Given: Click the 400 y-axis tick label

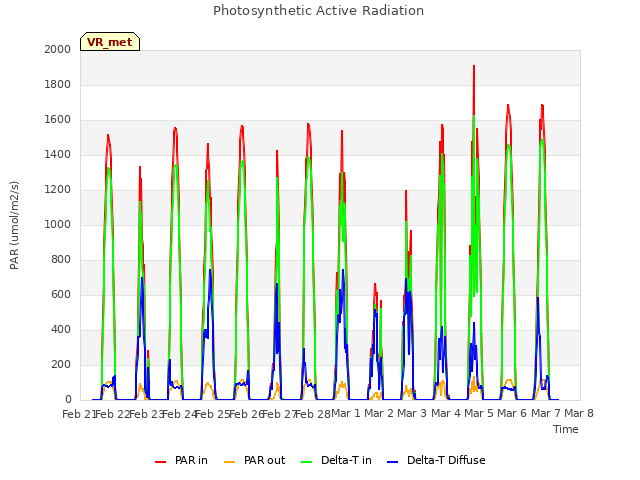Looking at the screenshot, I should 61,330.
